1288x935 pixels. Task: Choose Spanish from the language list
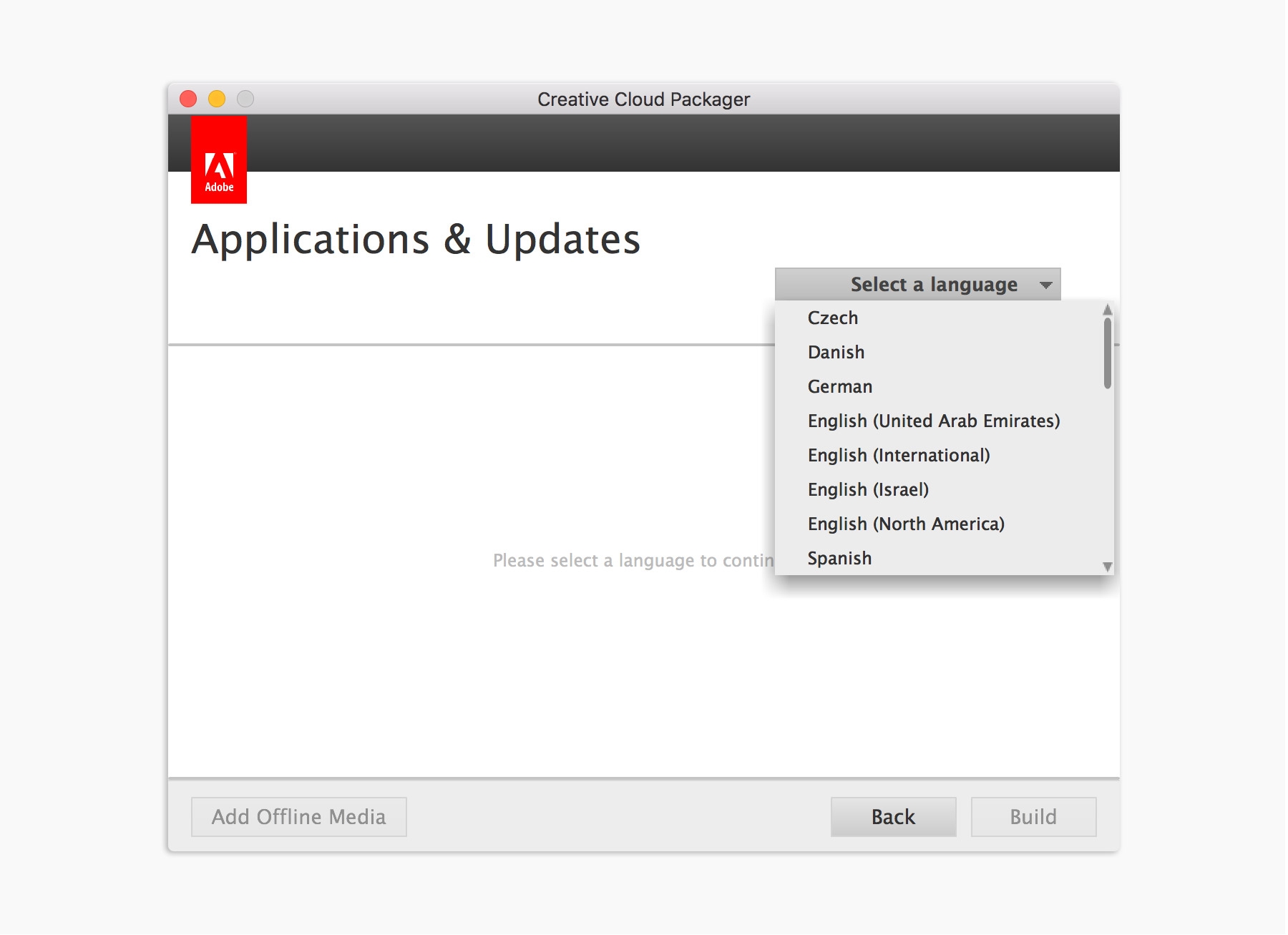(x=839, y=558)
